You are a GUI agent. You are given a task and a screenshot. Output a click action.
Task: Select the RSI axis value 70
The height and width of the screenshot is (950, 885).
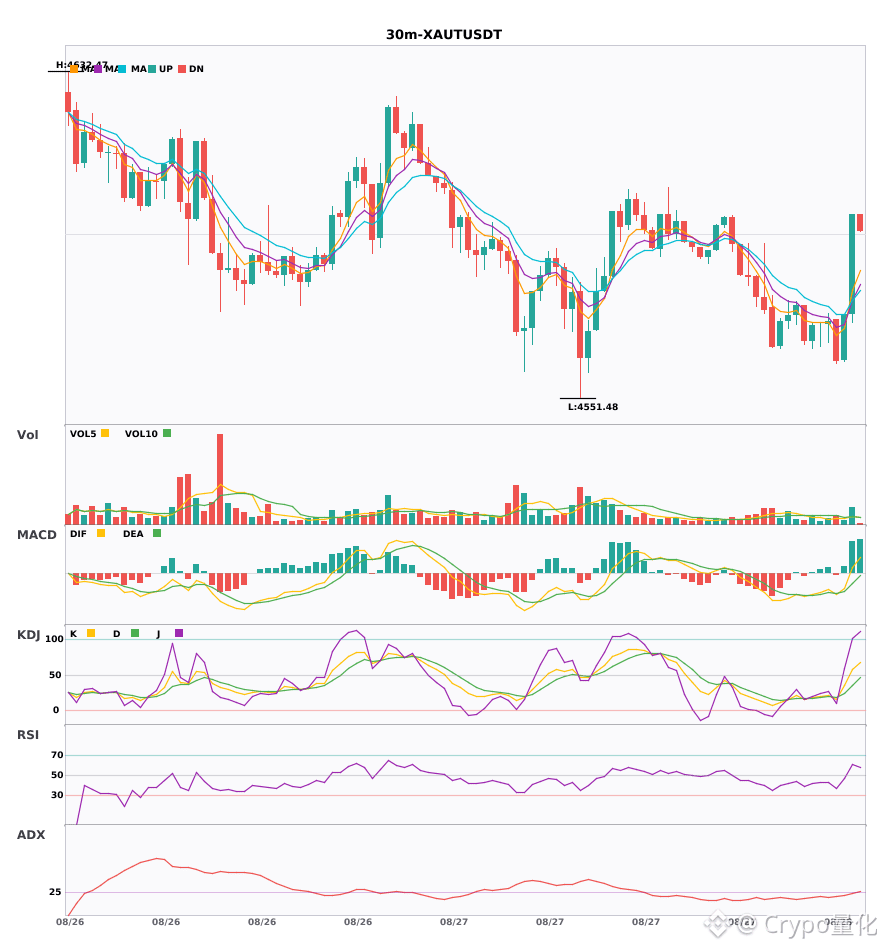click(57, 755)
